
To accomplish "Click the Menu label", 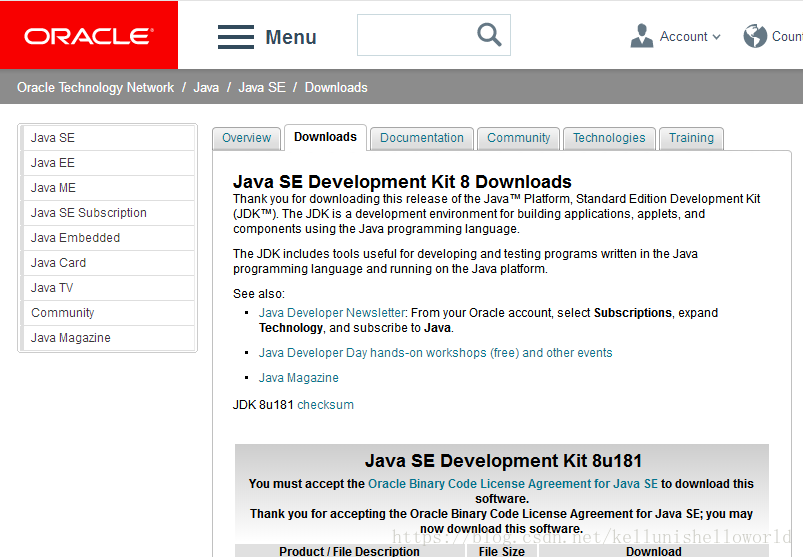I will [291, 37].
